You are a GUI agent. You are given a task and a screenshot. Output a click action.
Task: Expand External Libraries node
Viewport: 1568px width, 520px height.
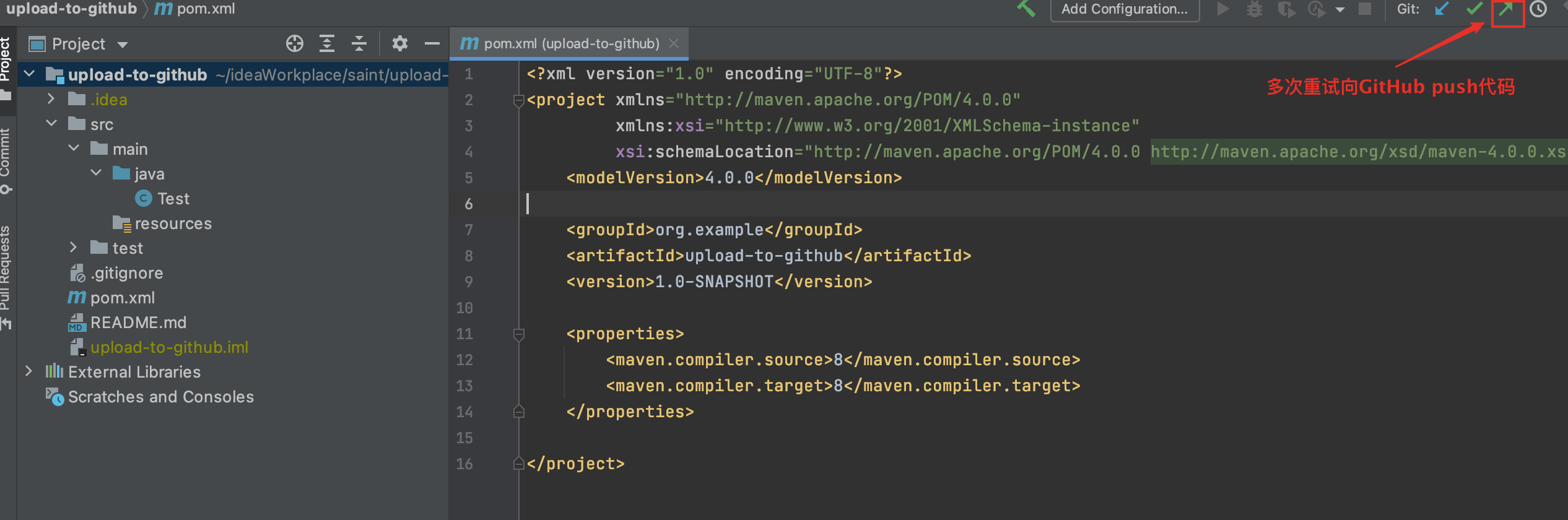point(29,371)
